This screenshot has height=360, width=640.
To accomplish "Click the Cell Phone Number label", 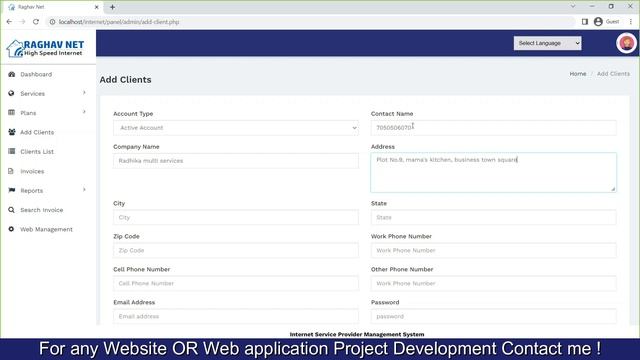I will [x=142, y=269].
